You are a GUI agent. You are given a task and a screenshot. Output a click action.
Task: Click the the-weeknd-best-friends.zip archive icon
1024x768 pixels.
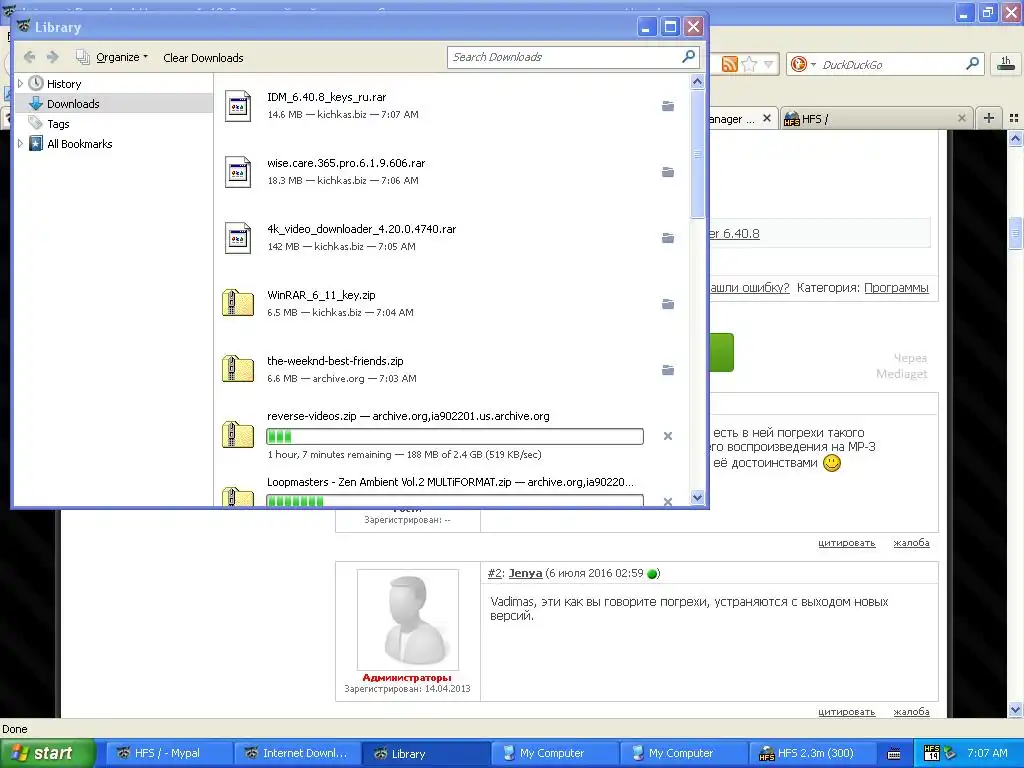pos(238,370)
